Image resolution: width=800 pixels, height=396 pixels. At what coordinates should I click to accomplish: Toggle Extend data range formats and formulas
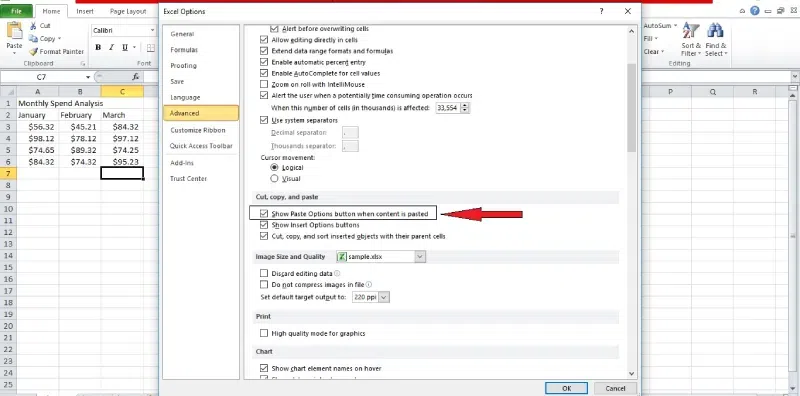tap(264, 51)
